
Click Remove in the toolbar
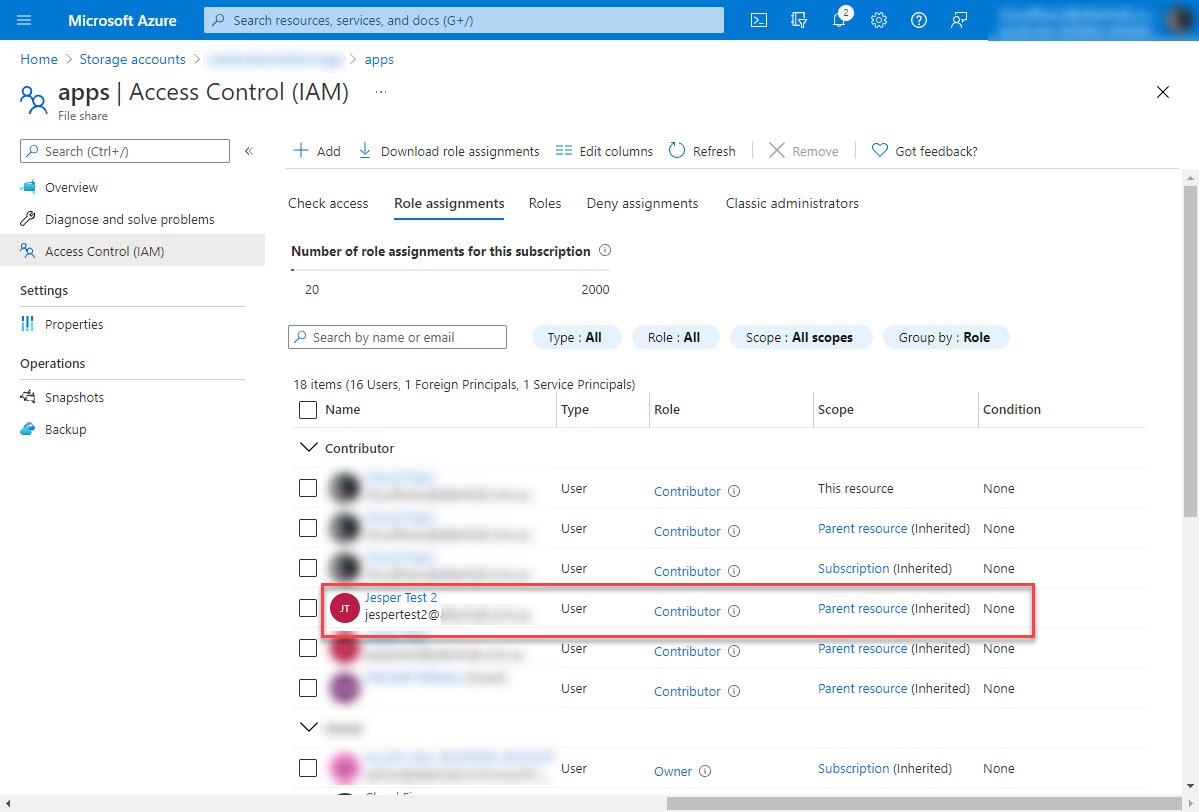pyautogui.click(x=804, y=151)
